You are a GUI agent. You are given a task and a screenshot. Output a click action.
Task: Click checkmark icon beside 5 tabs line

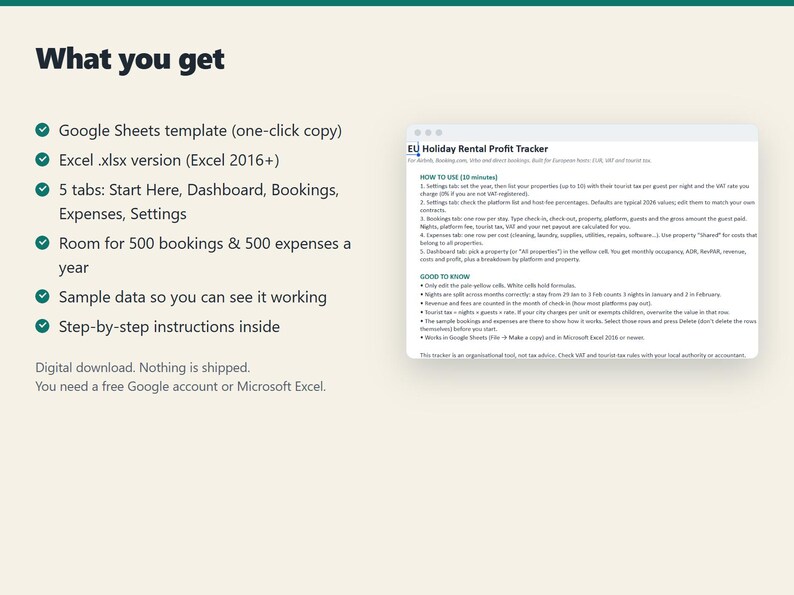[x=43, y=189]
